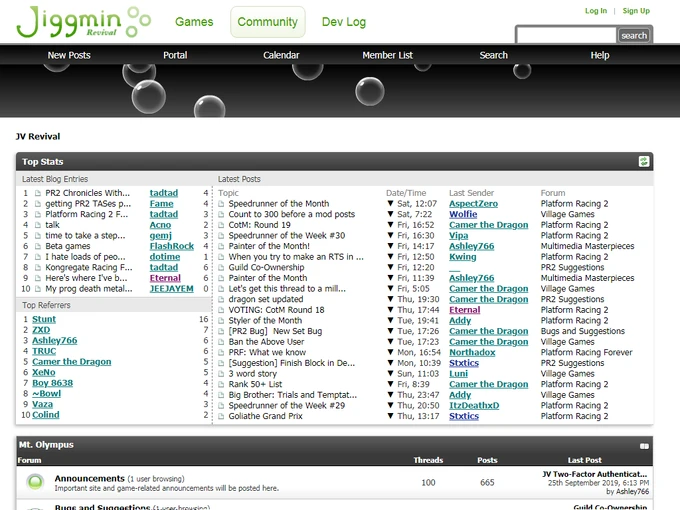Image resolution: width=680 pixels, height=510 pixels.
Task: Click page icon beside Guild Co-Ownership topic
Action: 221,268
